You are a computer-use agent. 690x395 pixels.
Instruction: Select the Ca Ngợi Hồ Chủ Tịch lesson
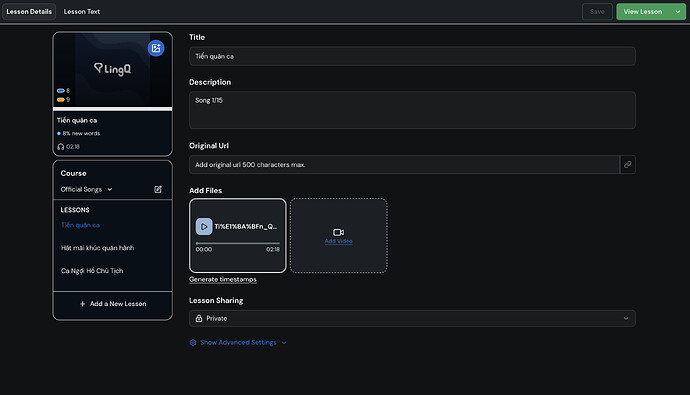(92, 271)
